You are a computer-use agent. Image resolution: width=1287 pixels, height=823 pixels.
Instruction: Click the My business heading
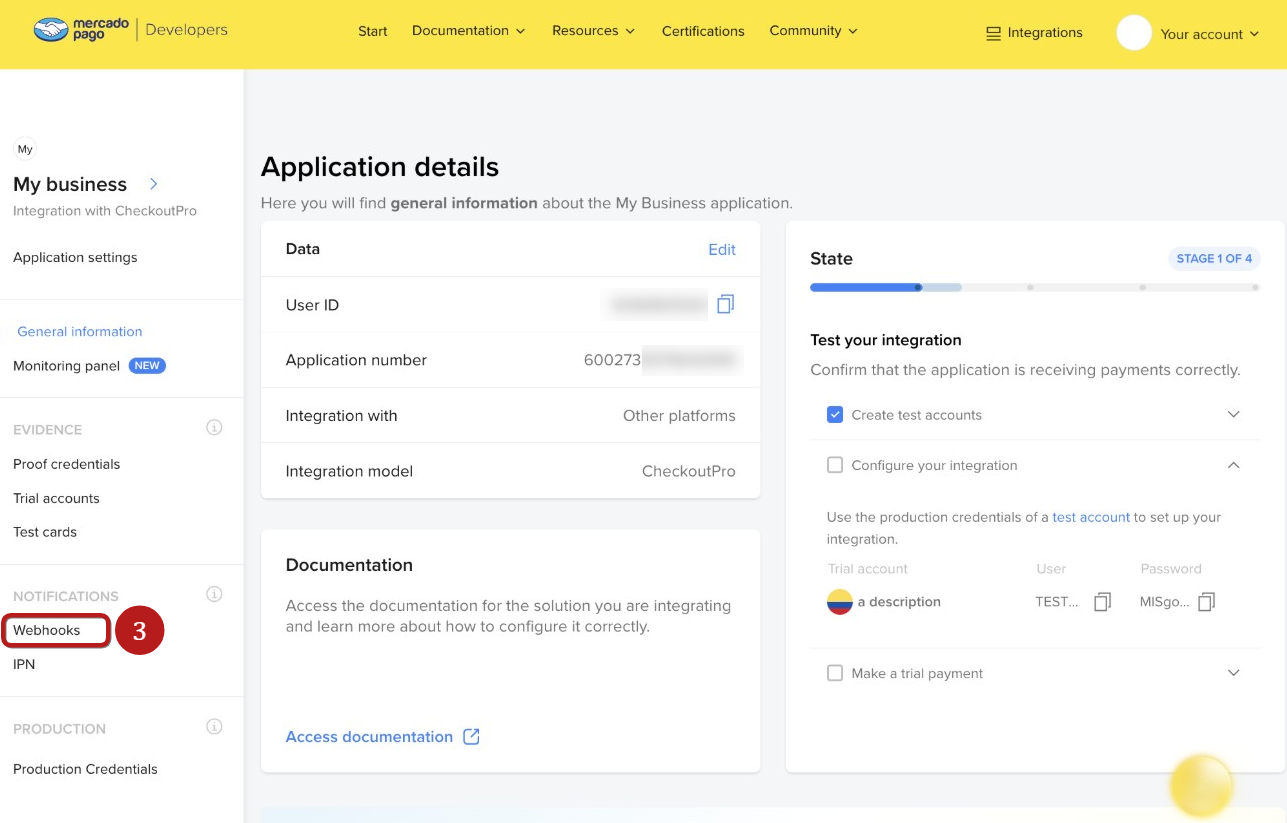coord(70,184)
